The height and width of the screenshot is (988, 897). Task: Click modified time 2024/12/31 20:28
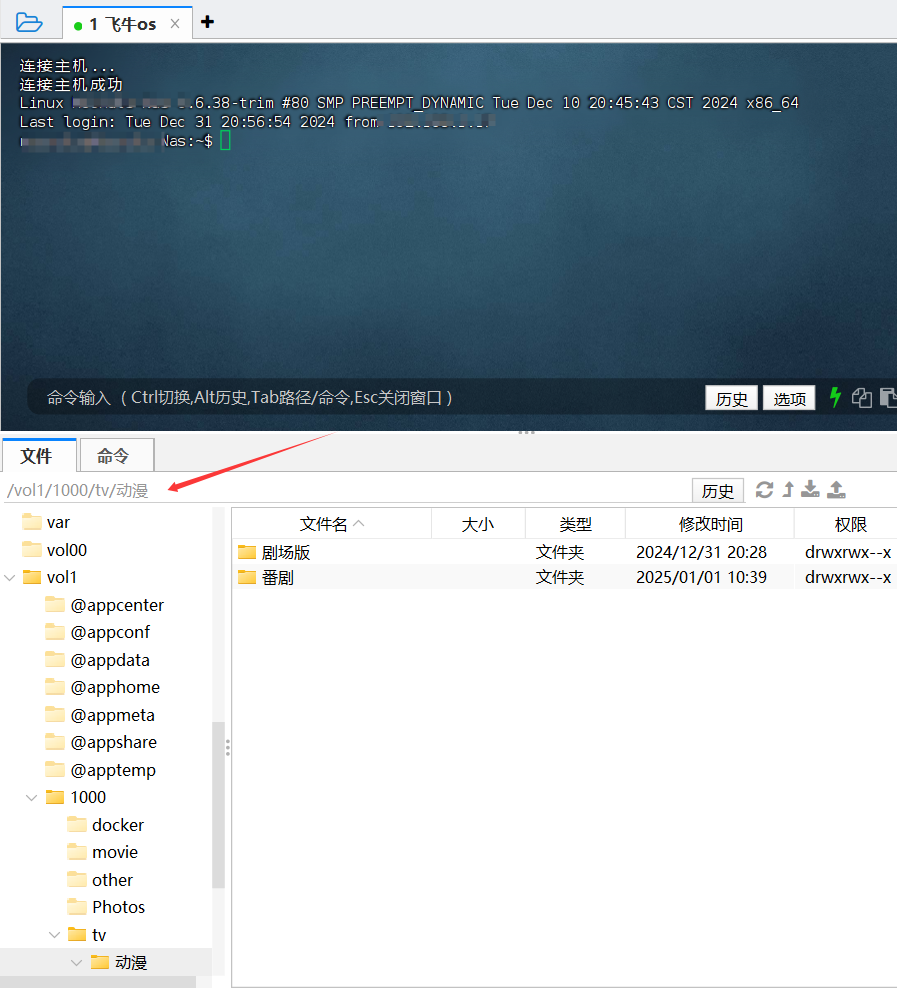point(701,553)
